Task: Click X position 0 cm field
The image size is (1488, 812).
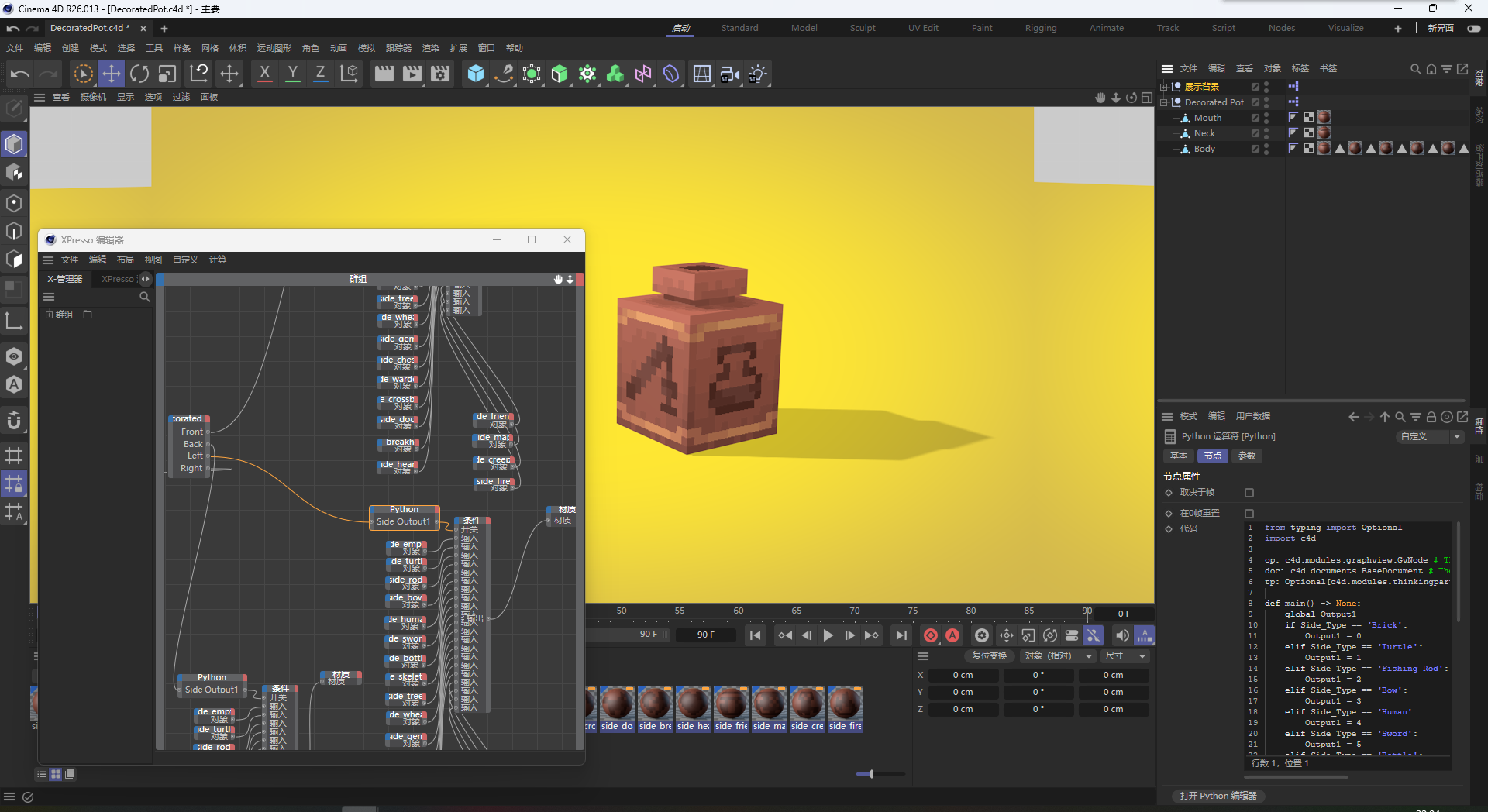Action: [963, 676]
